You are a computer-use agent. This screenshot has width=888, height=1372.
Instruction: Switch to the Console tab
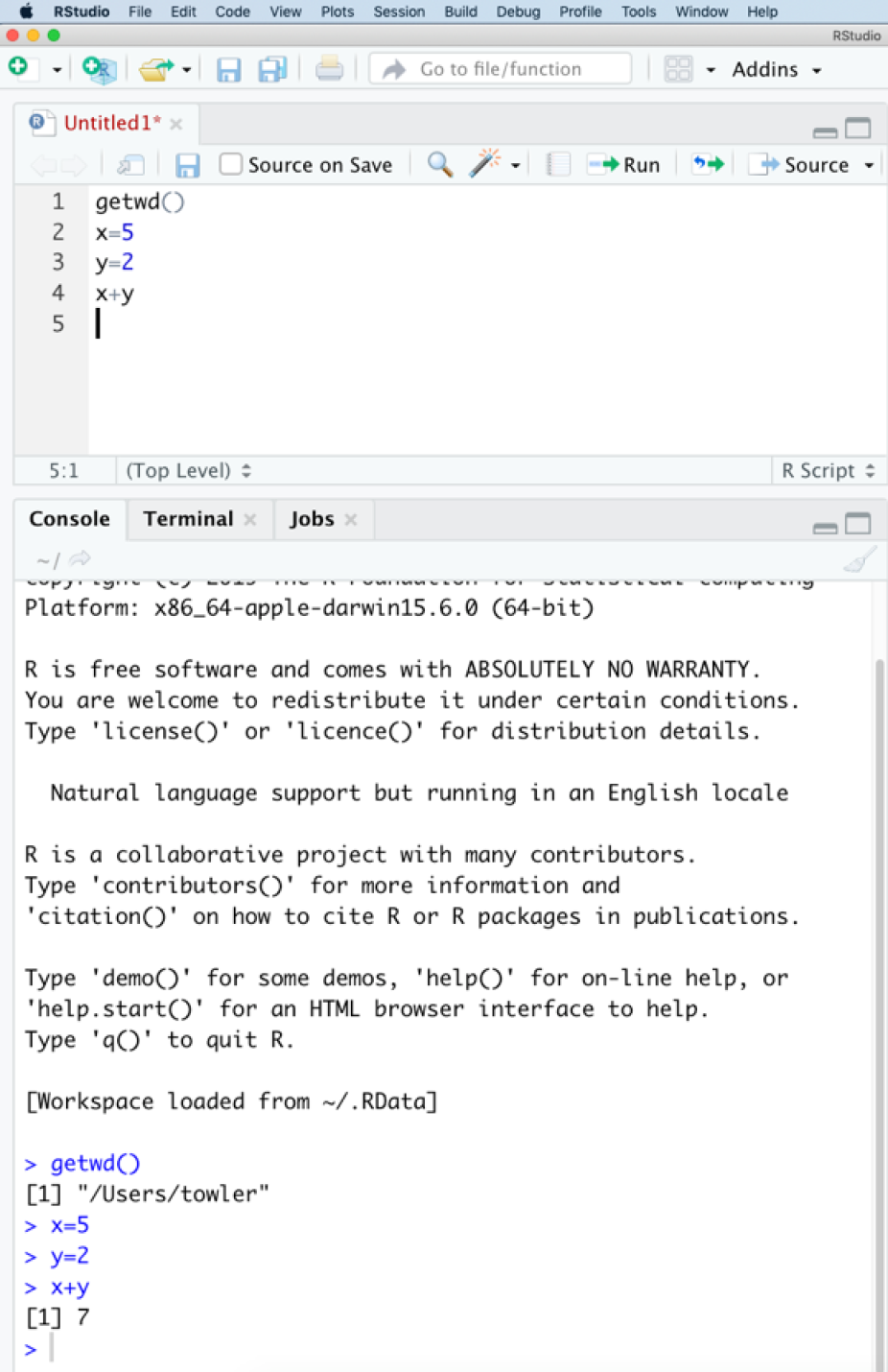pyautogui.click(x=69, y=519)
